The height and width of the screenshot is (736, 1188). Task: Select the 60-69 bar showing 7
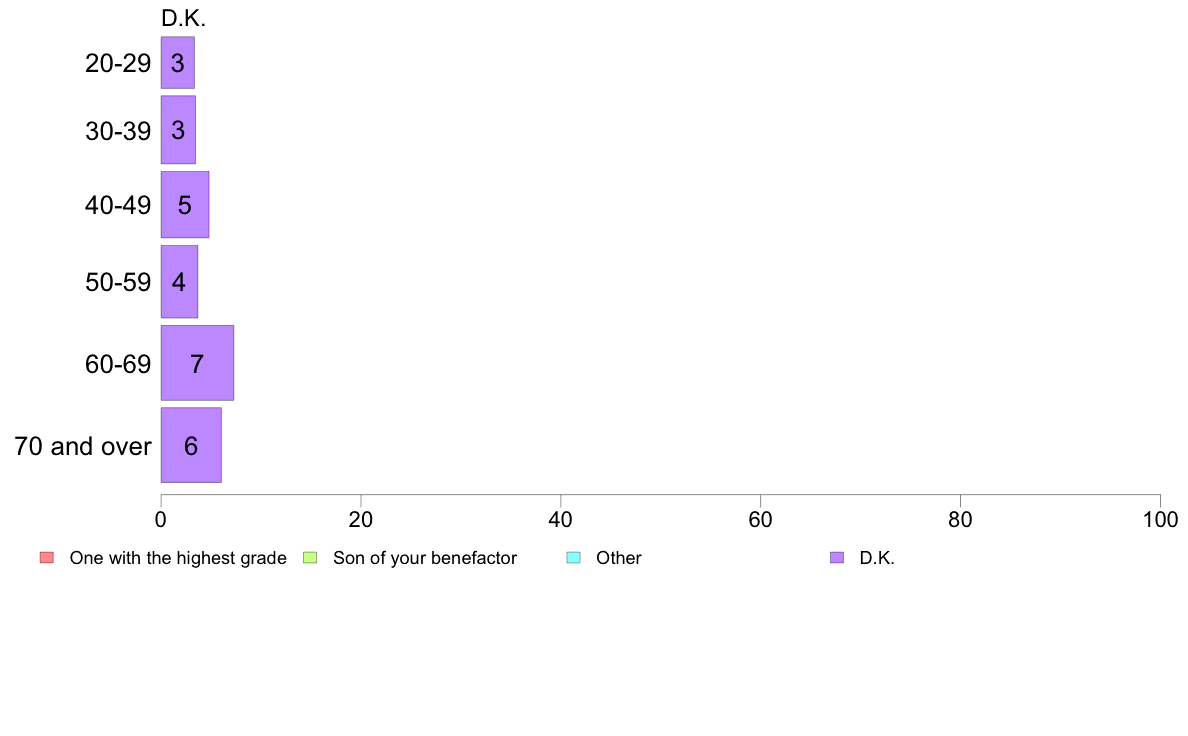pyautogui.click(x=197, y=363)
